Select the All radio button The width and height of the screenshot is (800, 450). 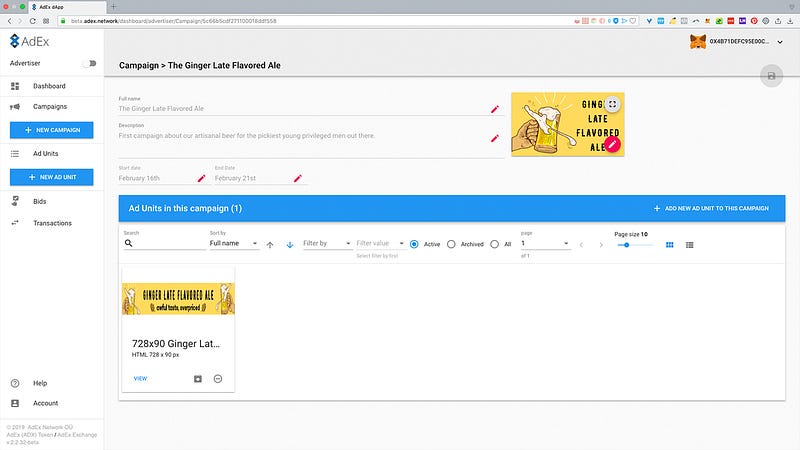click(x=494, y=244)
